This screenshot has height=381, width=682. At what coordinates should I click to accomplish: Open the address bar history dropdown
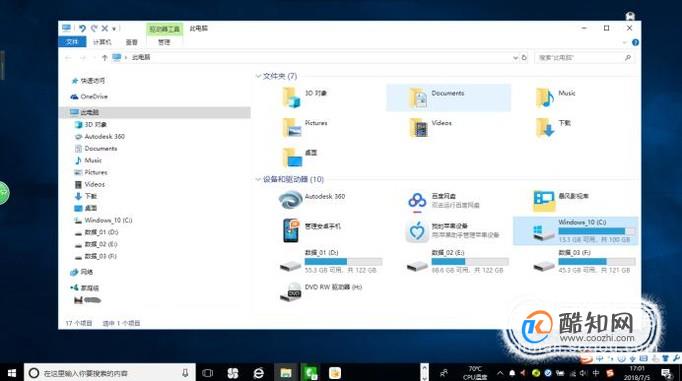coord(515,57)
